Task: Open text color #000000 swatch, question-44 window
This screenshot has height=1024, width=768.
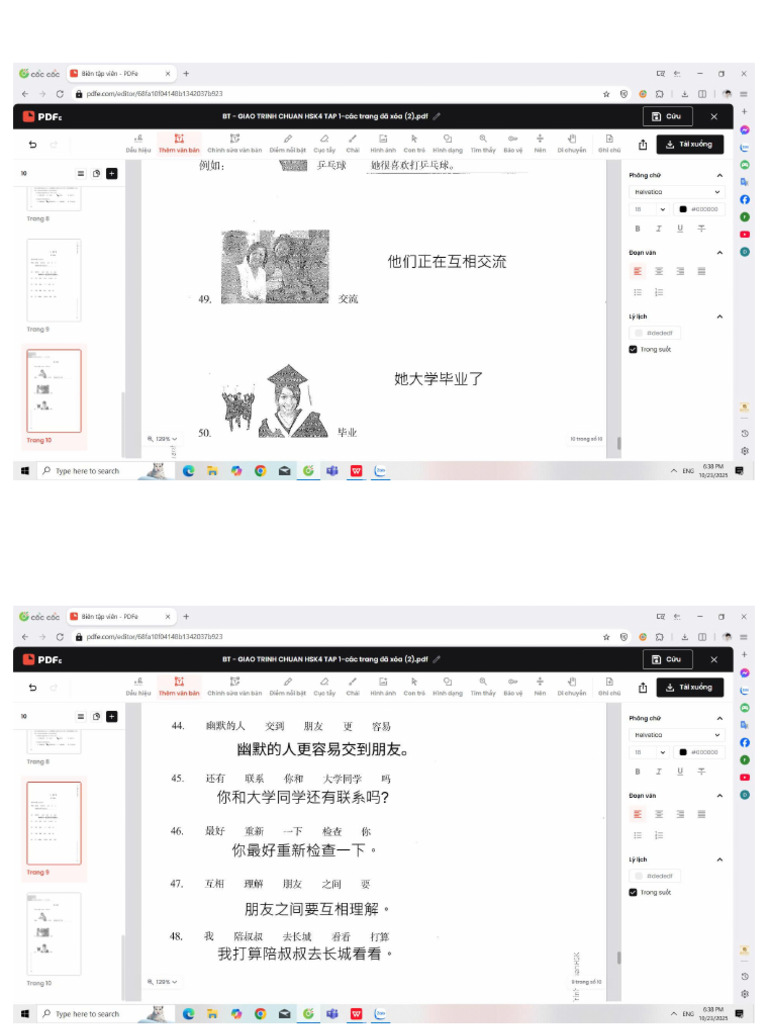Action: pyautogui.click(x=698, y=752)
